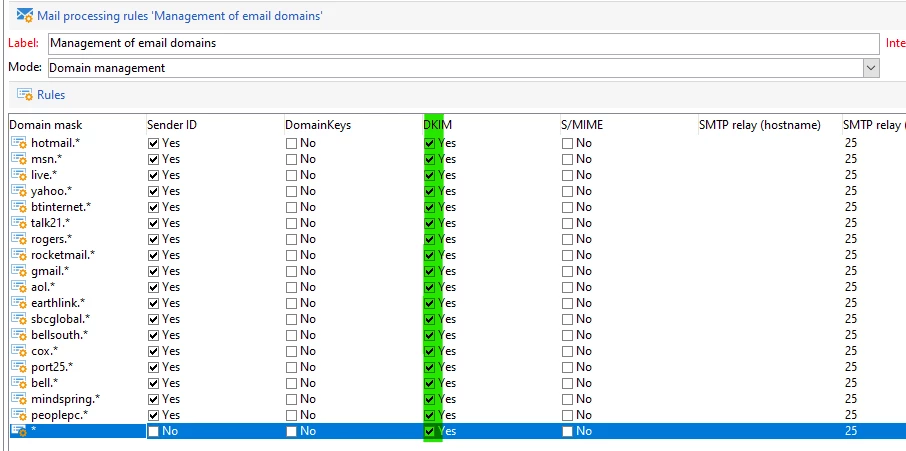
Task: Click the Sender ID column header
Action: pos(172,125)
